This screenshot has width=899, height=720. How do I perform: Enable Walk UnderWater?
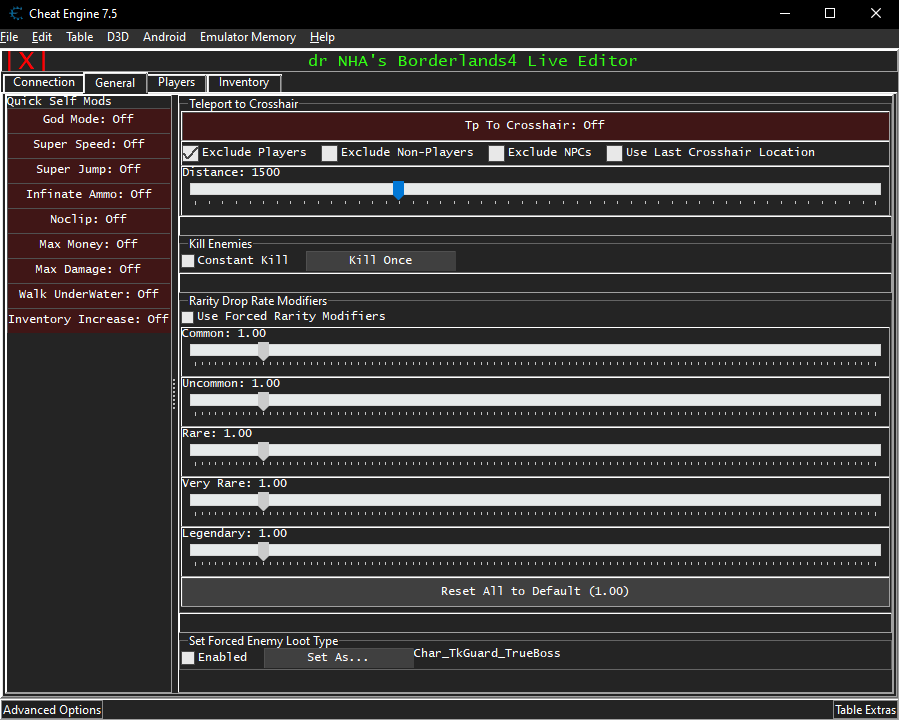coord(88,294)
